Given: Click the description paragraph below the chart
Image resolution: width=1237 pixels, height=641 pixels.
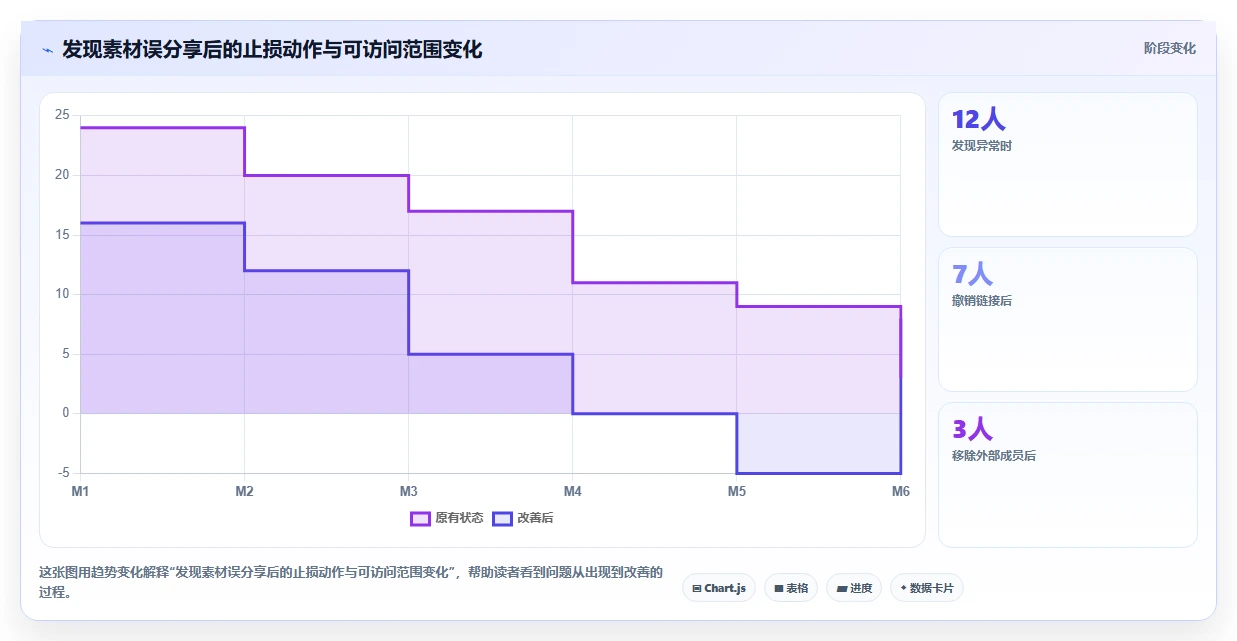Looking at the screenshot, I should [x=350, y=582].
